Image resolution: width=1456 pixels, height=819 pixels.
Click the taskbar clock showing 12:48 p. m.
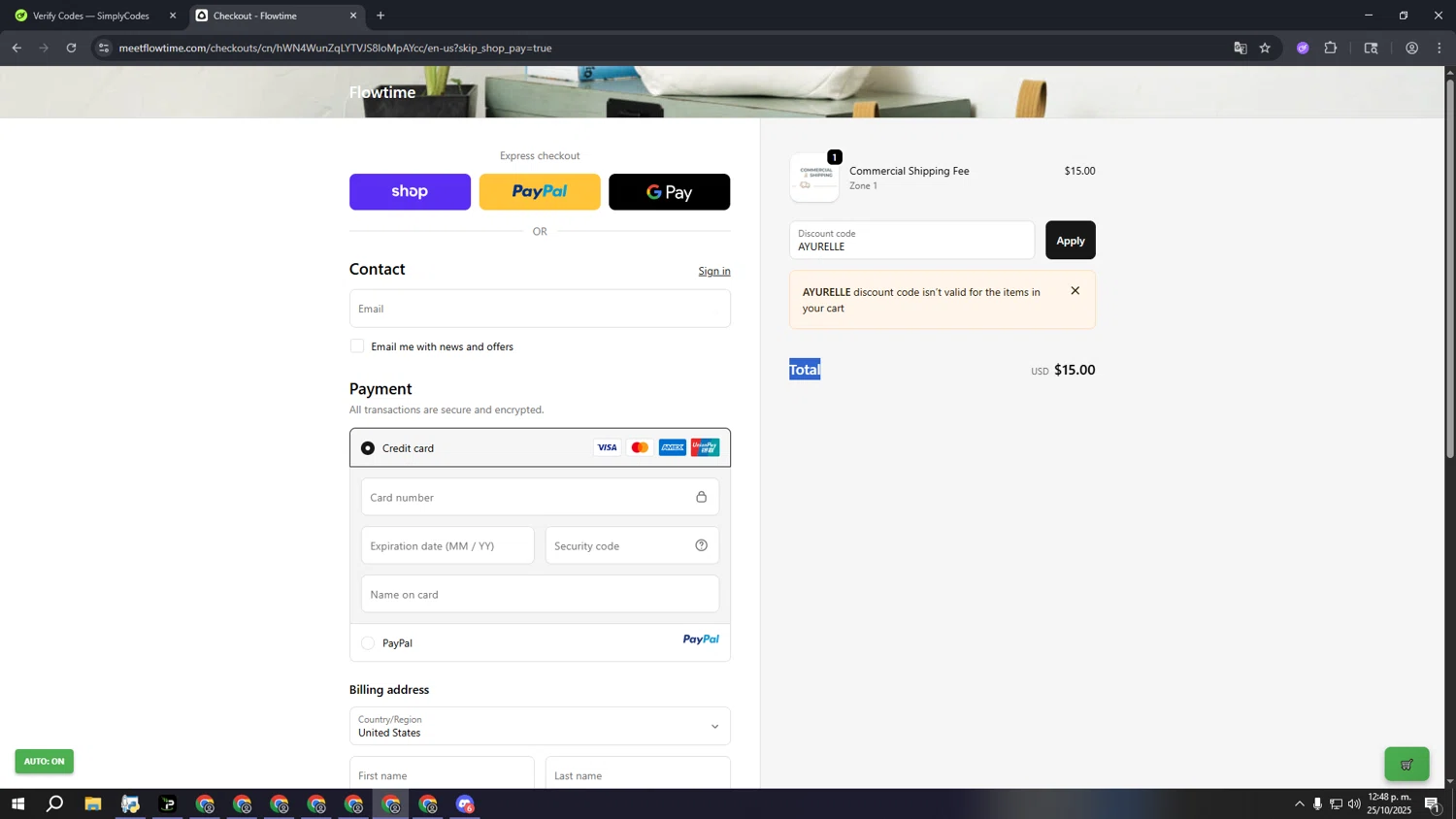(1389, 803)
